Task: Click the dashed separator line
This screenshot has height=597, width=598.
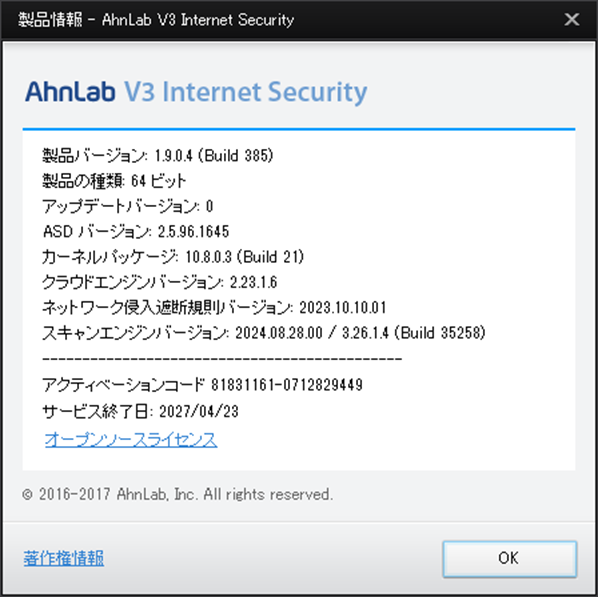Action: (222, 359)
